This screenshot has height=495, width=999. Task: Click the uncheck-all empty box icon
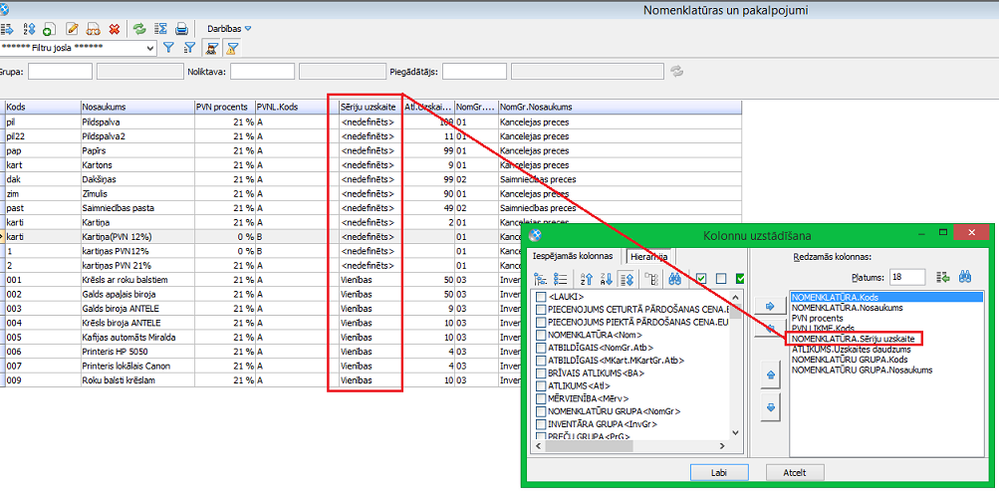721,278
